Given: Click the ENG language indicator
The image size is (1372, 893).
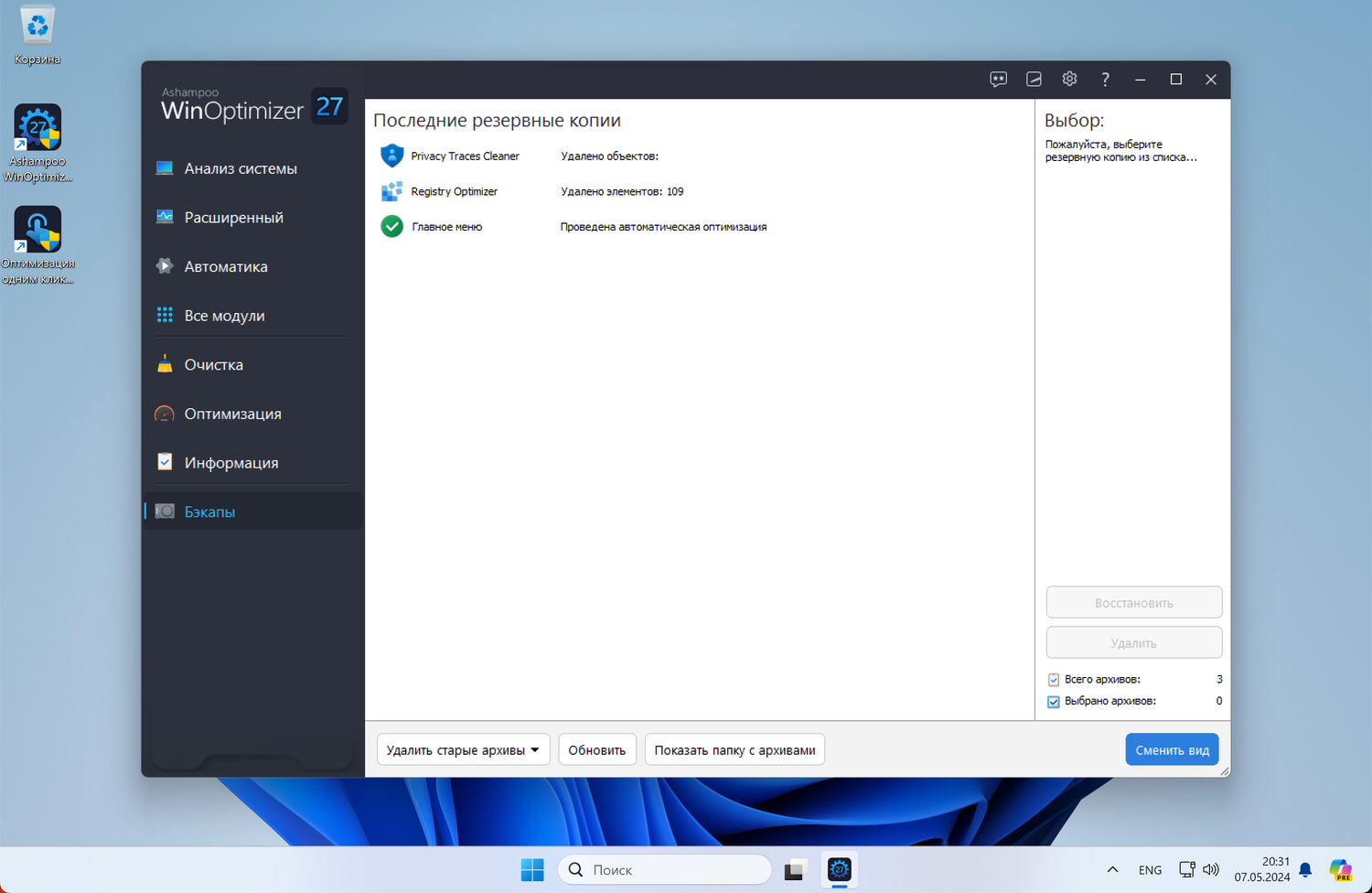Looking at the screenshot, I should pos(1151,870).
